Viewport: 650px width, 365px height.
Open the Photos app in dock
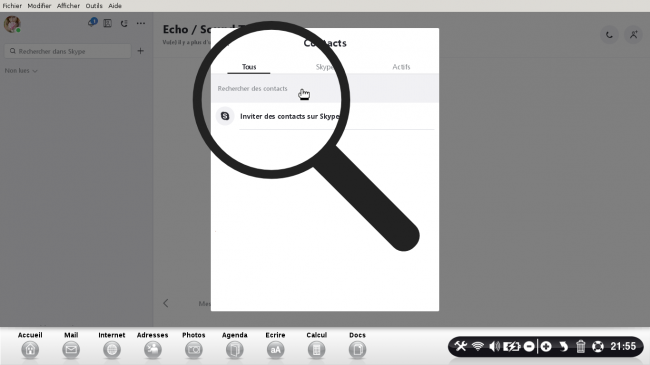click(x=194, y=350)
